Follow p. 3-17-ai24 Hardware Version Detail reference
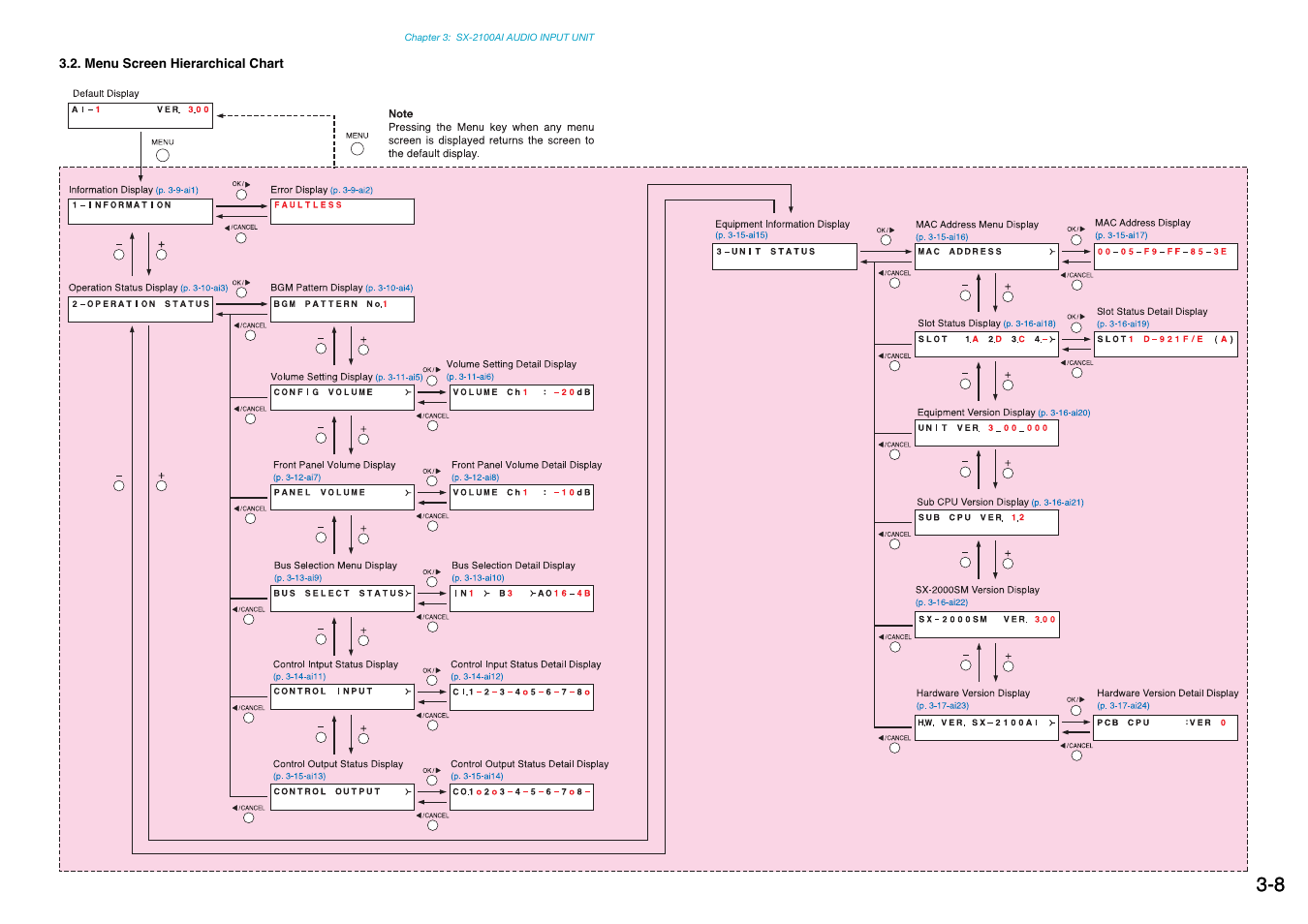This screenshot has height=924, width=1308. pyautogui.click(x=1123, y=706)
